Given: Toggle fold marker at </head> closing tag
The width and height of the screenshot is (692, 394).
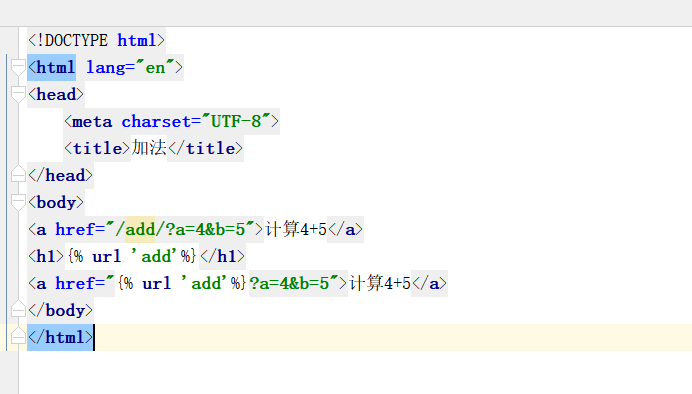Looking at the screenshot, I should [x=18, y=175].
